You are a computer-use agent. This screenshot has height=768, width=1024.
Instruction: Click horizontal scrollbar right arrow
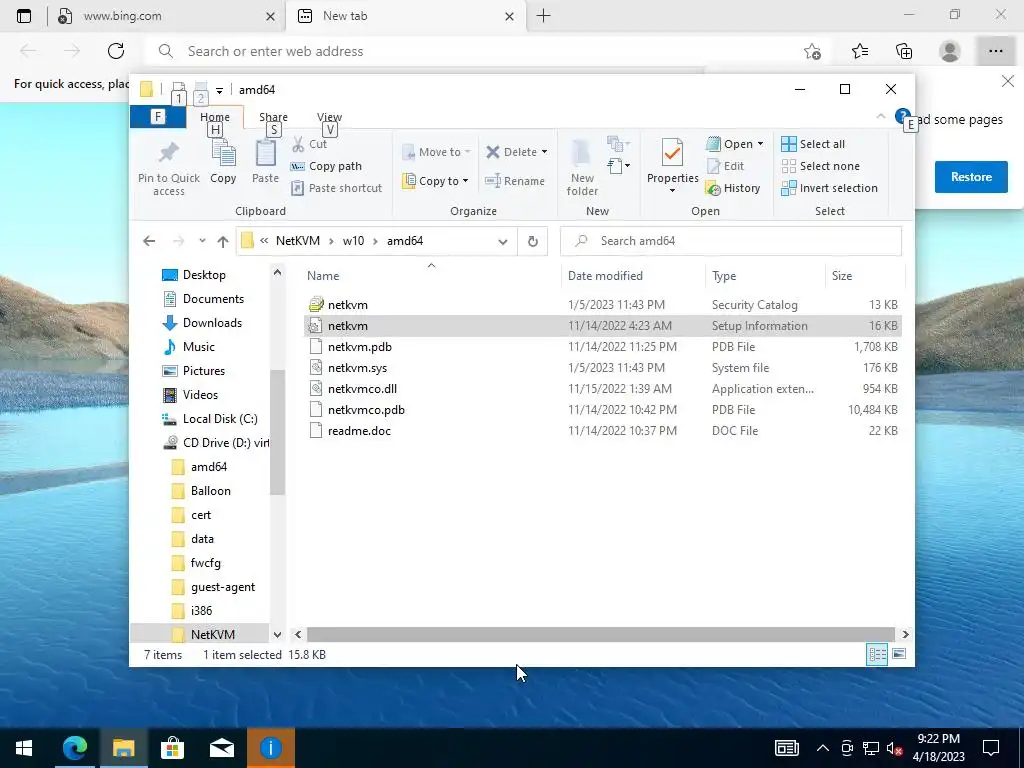coord(905,634)
